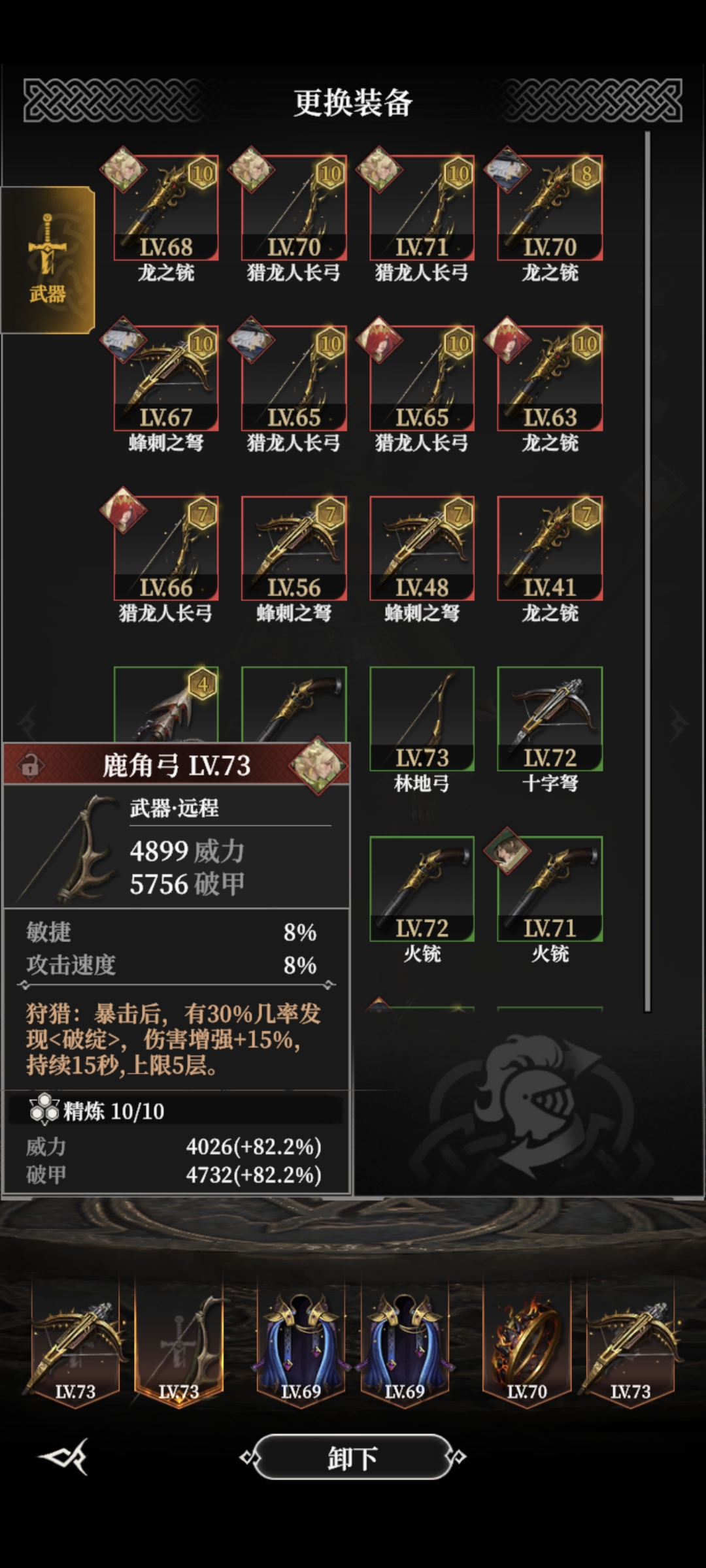This screenshot has height=1568, width=706.
Task: Tap the 卸下 unequip button
Action: [353, 1457]
